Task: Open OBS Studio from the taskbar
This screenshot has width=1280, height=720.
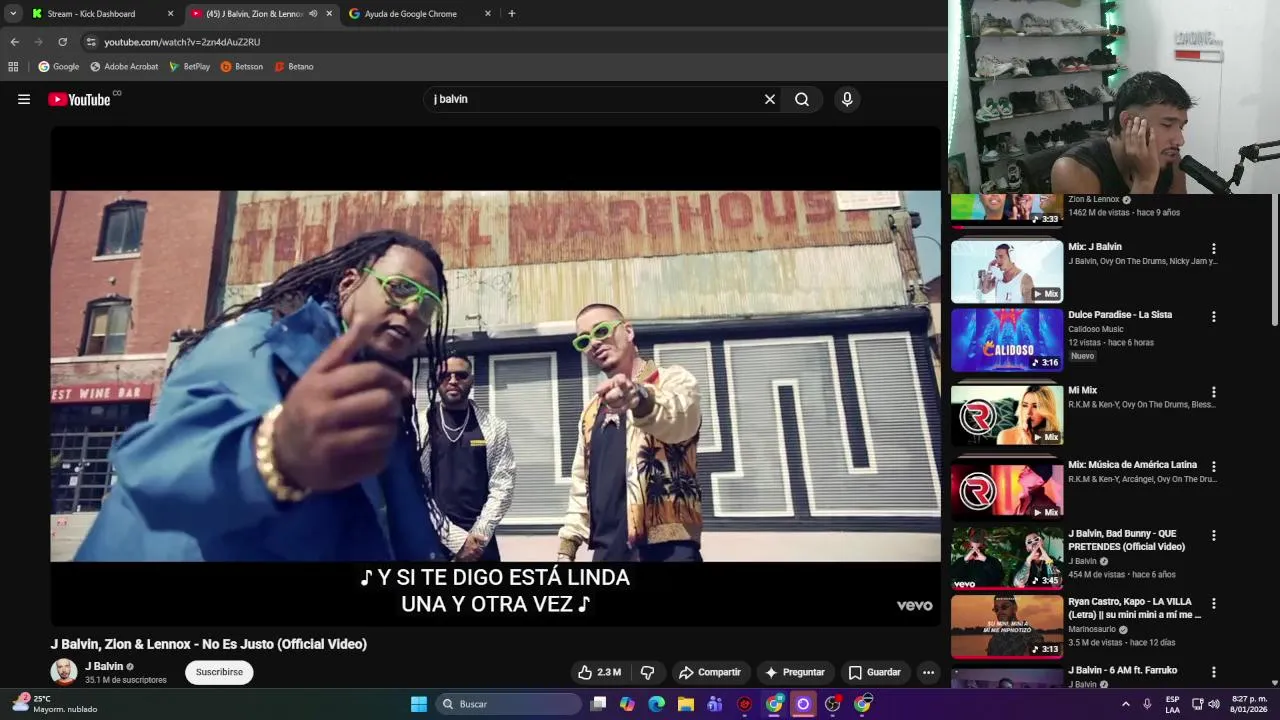Action: tap(832, 704)
